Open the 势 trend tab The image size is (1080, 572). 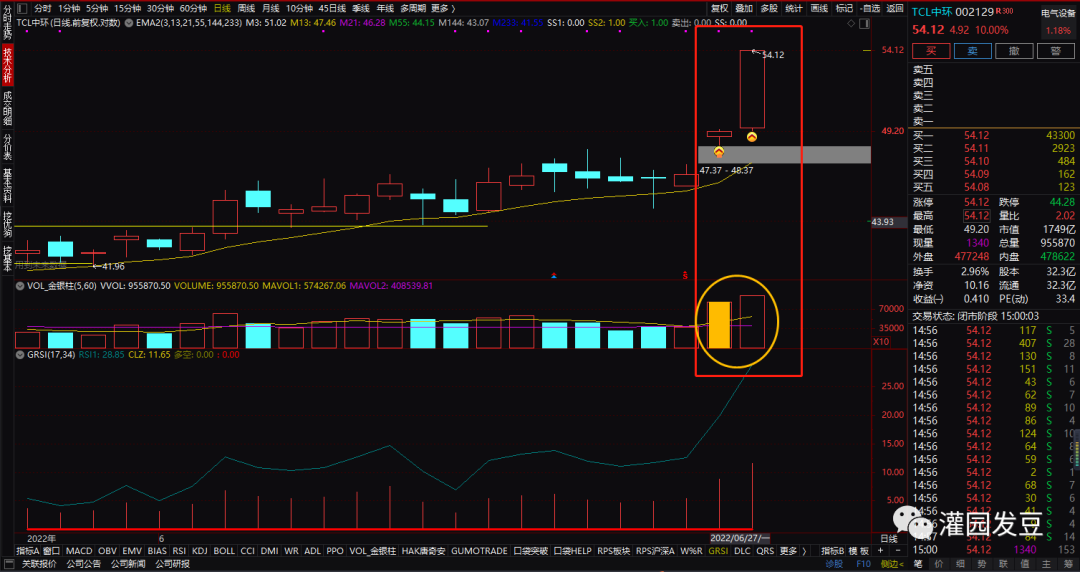click(982, 564)
